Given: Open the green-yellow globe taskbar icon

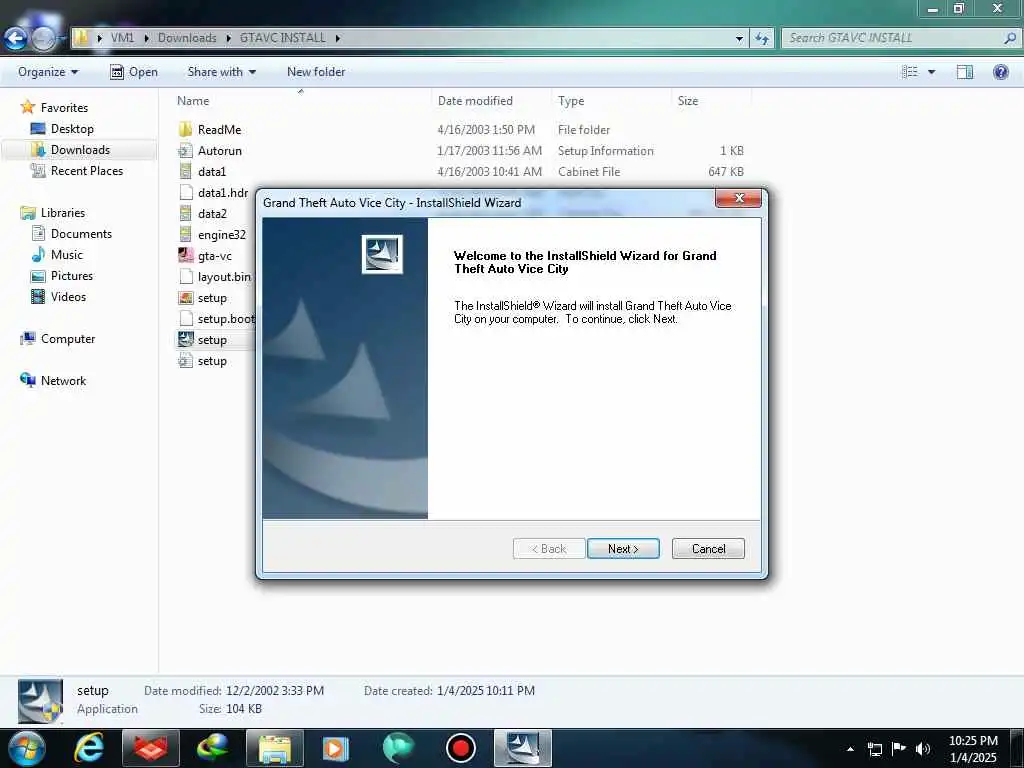Looking at the screenshot, I should tap(212, 748).
